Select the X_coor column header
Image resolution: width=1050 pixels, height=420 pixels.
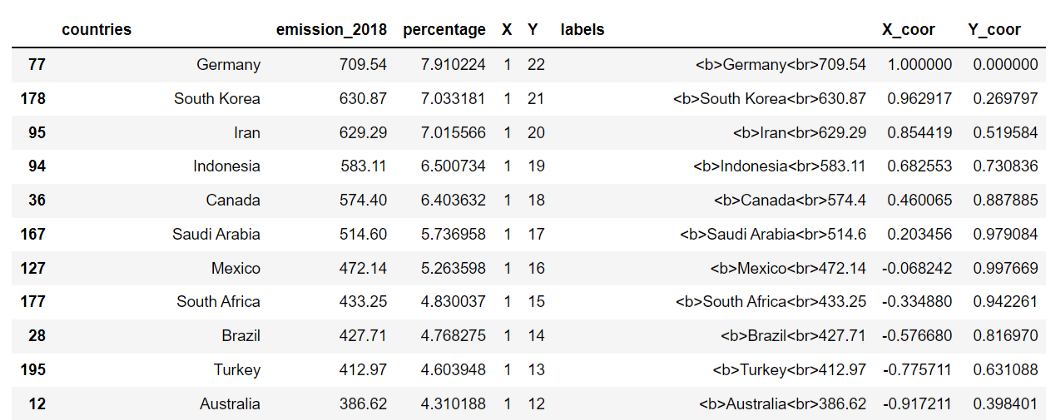point(909,30)
